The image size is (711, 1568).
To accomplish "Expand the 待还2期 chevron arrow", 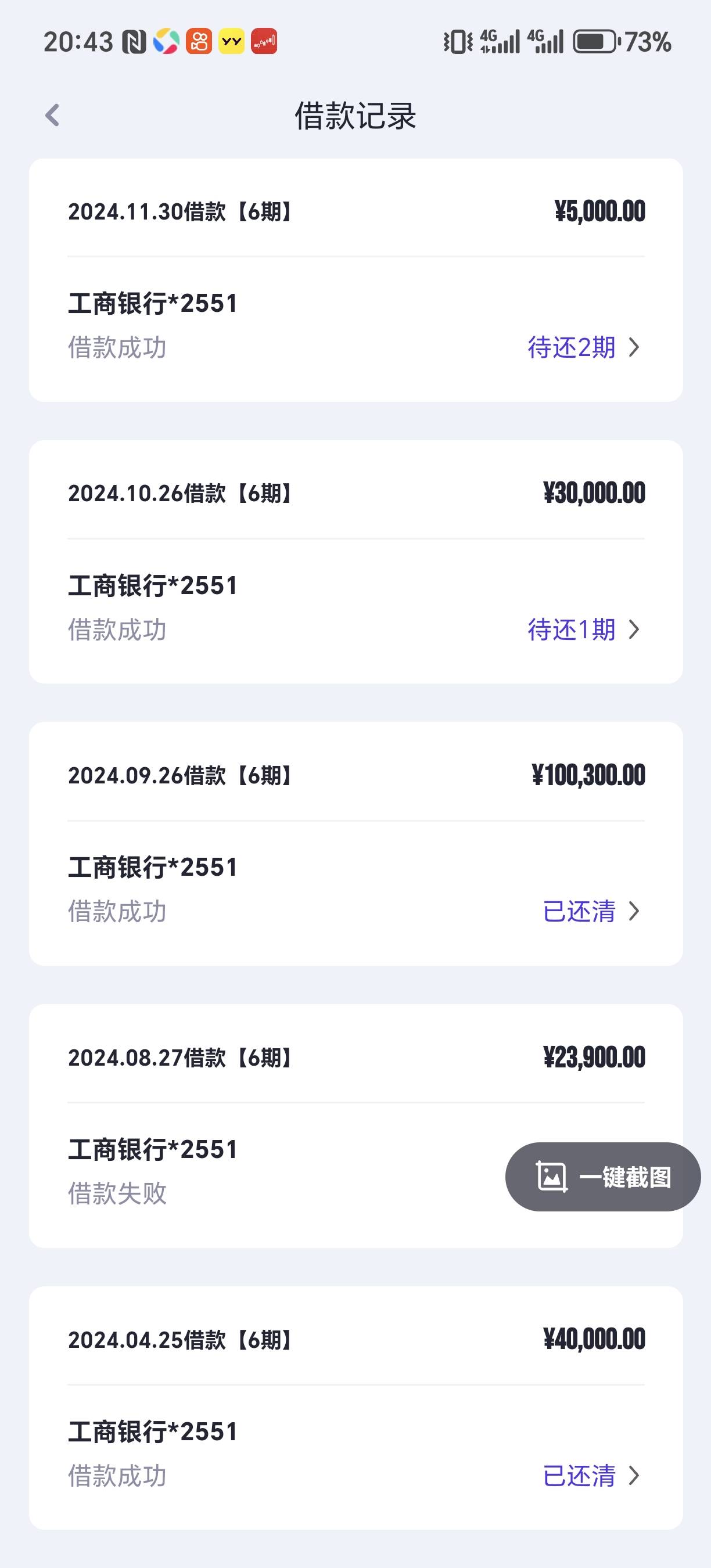I will [634, 347].
